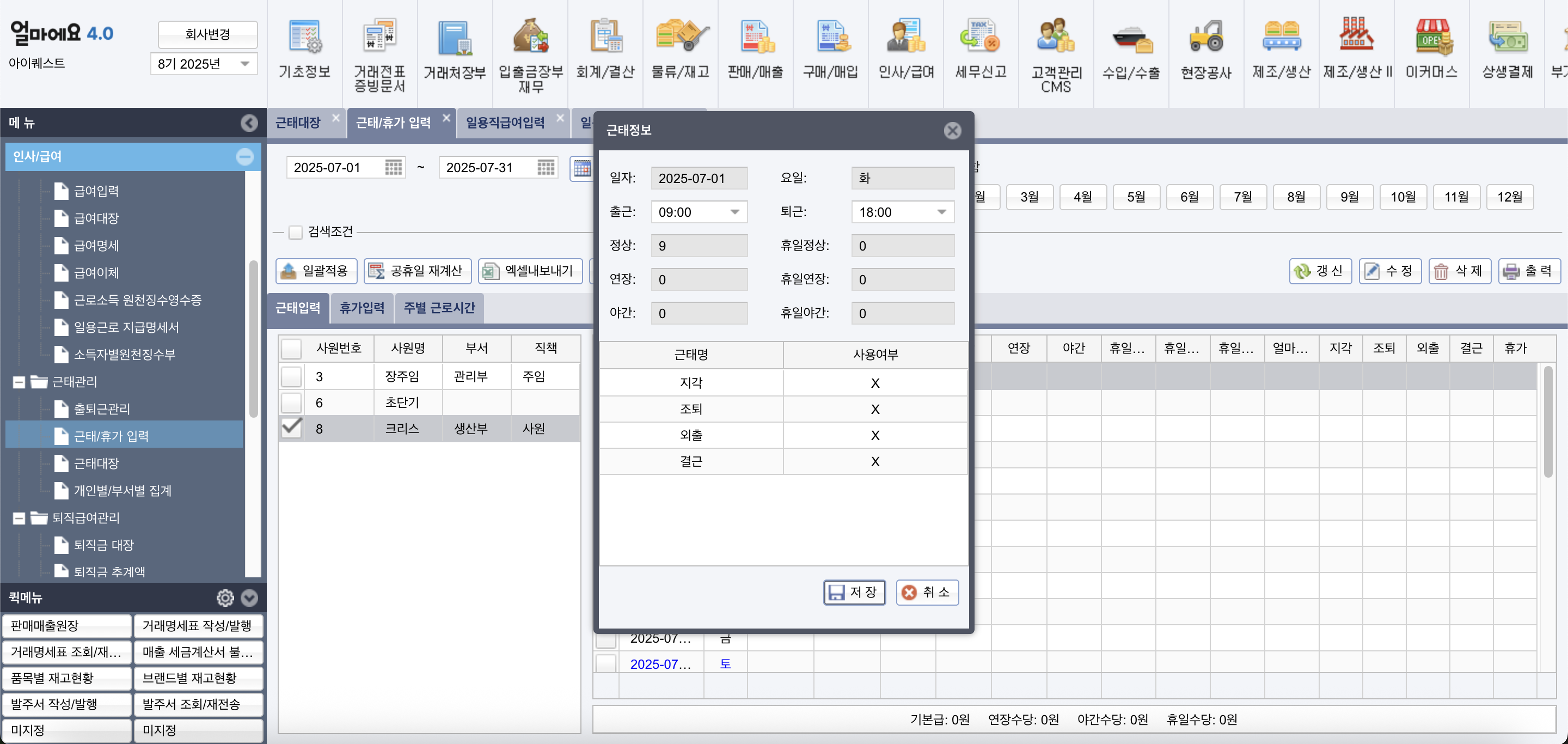Click the 근태관리 menu scrollbar
This screenshot has width=1568, height=744.
[x=253, y=339]
